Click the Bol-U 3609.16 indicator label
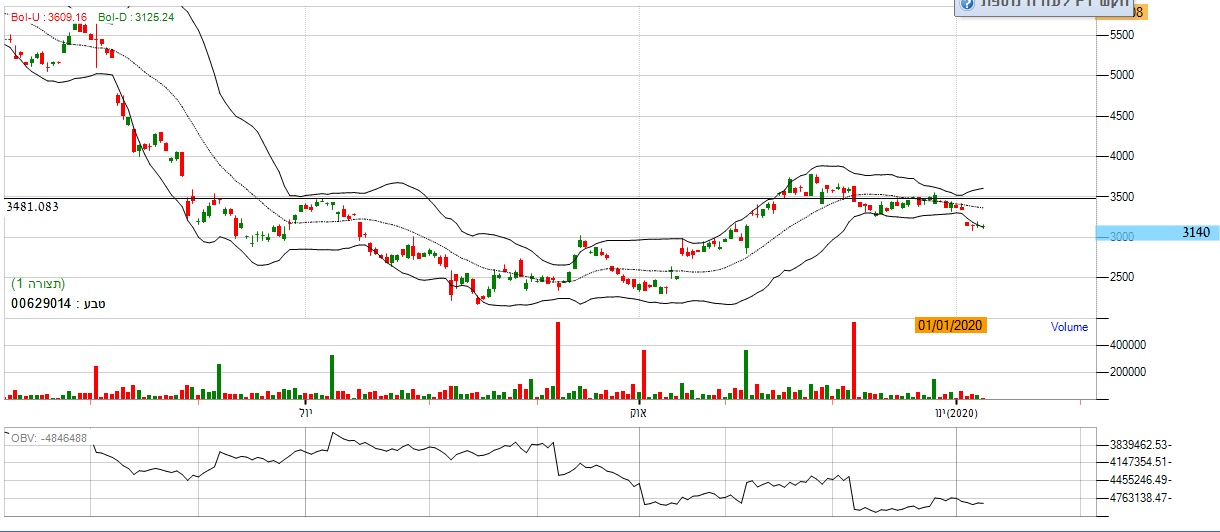The height and width of the screenshot is (532, 1220). pyautogui.click(x=49, y=18)
